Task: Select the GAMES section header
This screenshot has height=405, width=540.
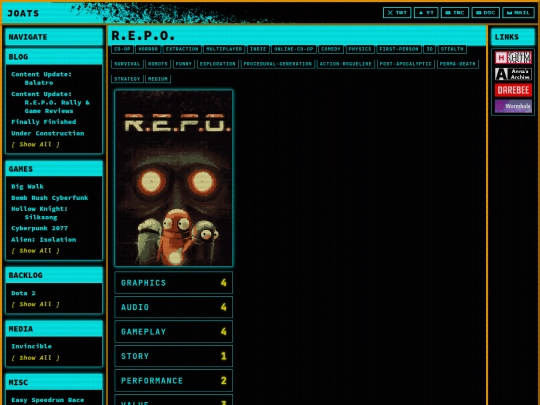Action: [54, 169]
